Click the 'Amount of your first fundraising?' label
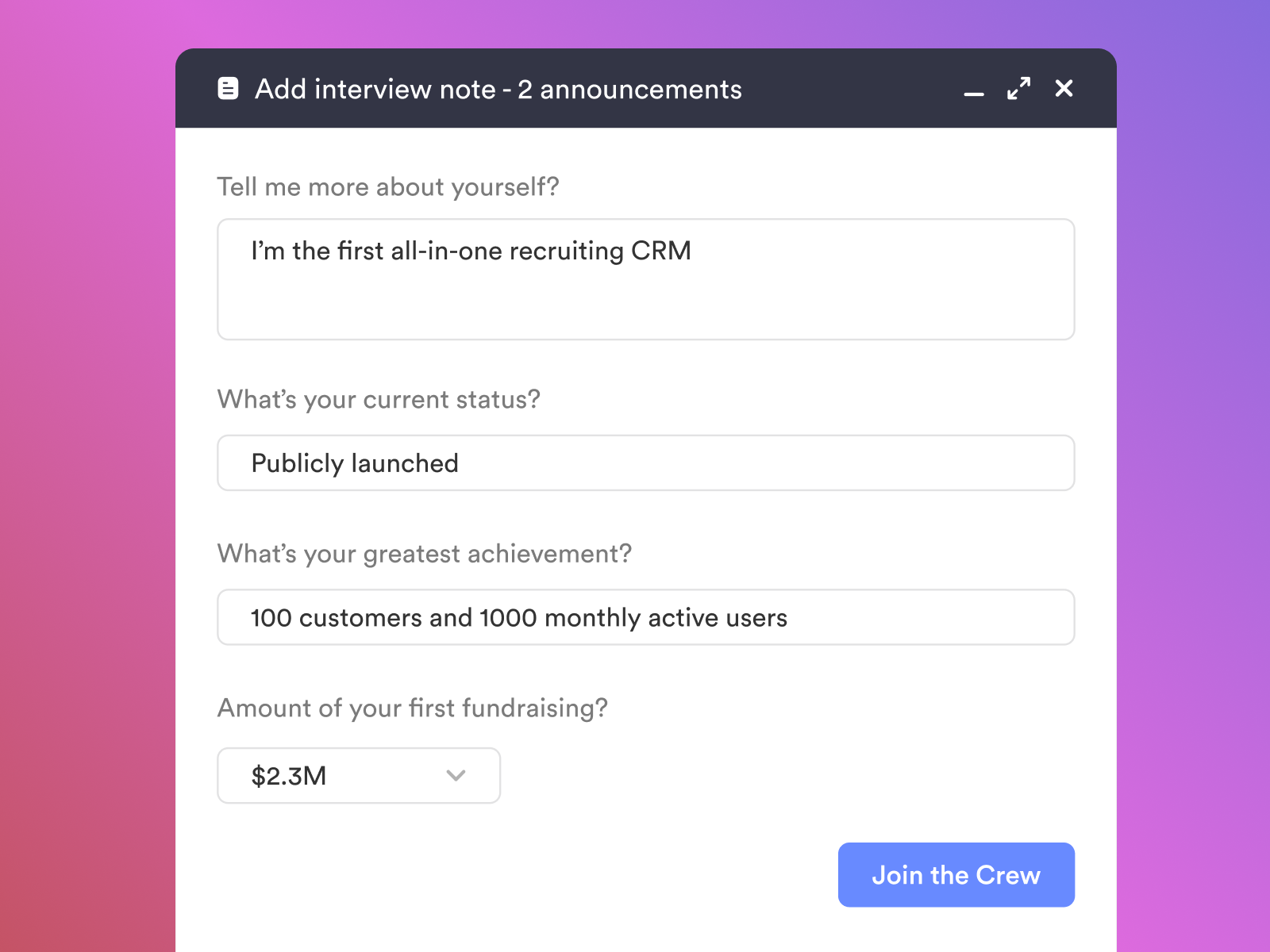The width and height of the screenshot is (1270, 952). click(x=413, y=708)
